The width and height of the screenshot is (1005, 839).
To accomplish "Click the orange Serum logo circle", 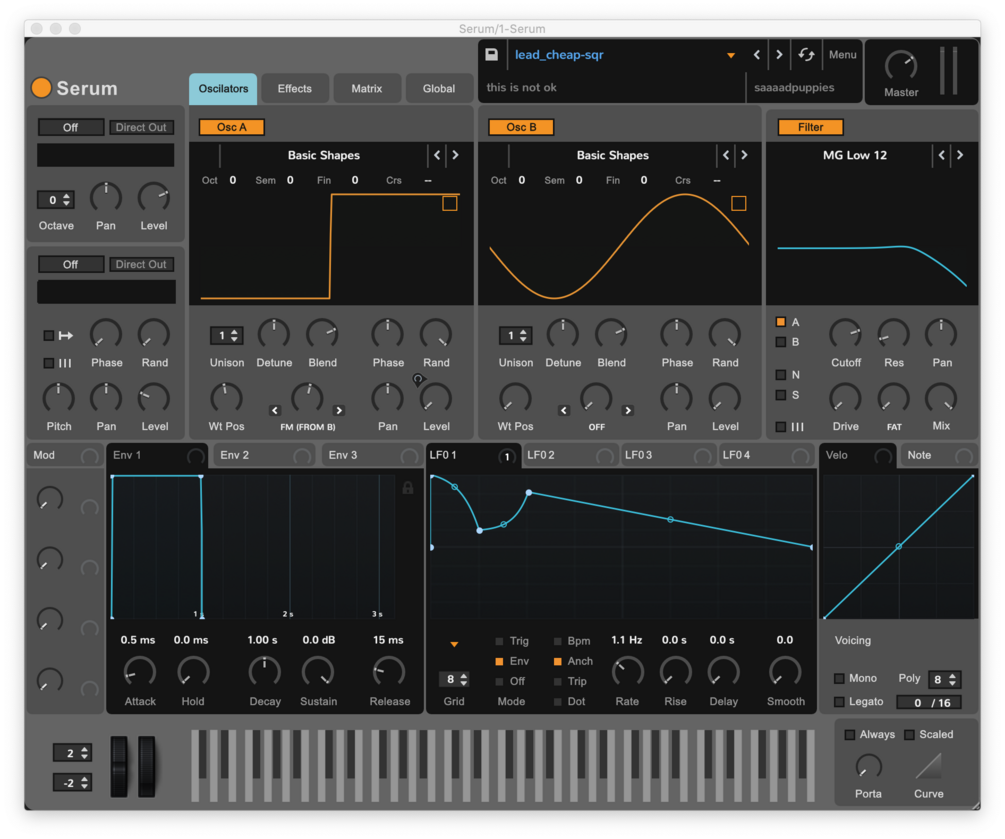I will pyautogui.click(x=42, y=88).
